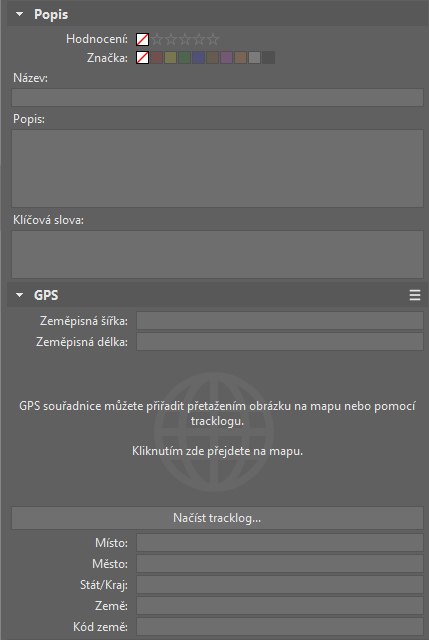429x640 pixels.
Task: Set rating to three stars
Action: (x=185, y=40)
